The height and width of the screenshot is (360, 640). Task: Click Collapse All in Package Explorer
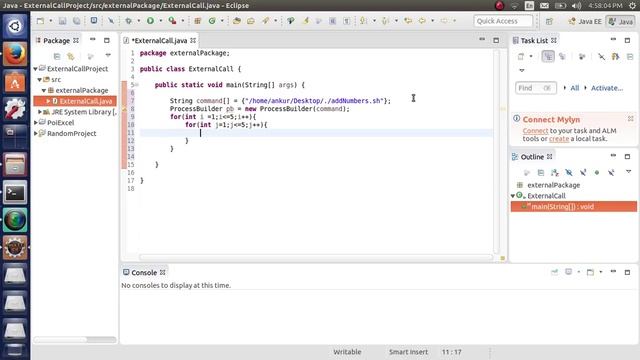(x=57, y=56)
